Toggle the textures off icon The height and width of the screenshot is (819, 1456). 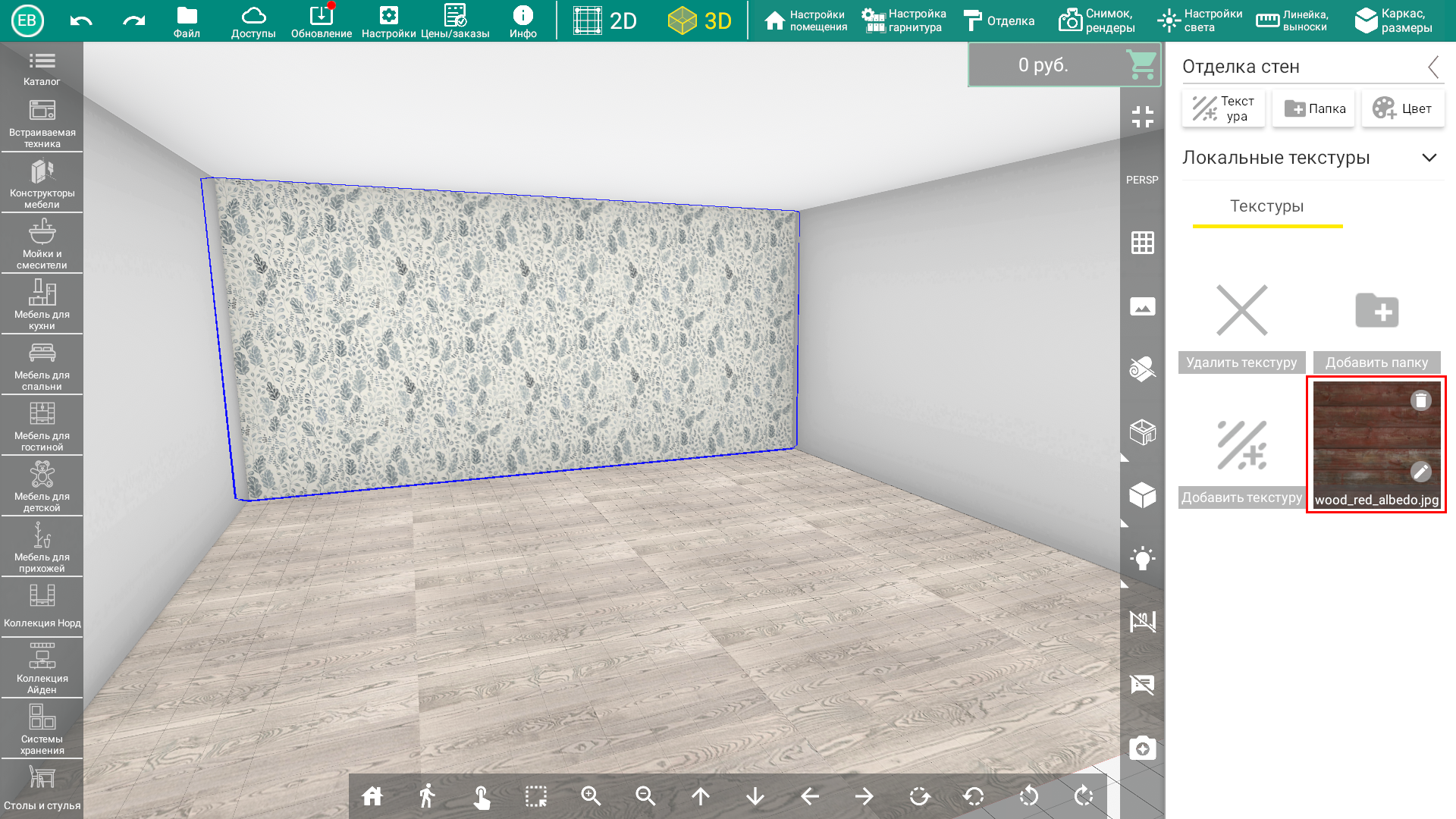click(1142, 369)
